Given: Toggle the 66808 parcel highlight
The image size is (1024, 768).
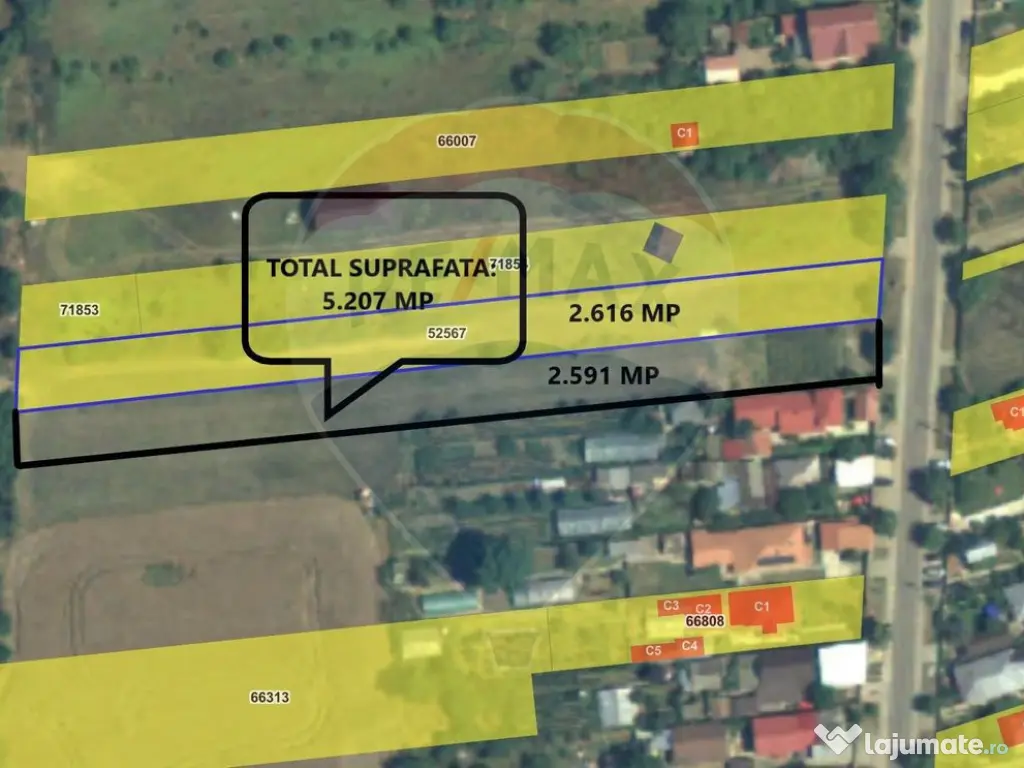Looking at the screenshot, I should click(703, 622).
